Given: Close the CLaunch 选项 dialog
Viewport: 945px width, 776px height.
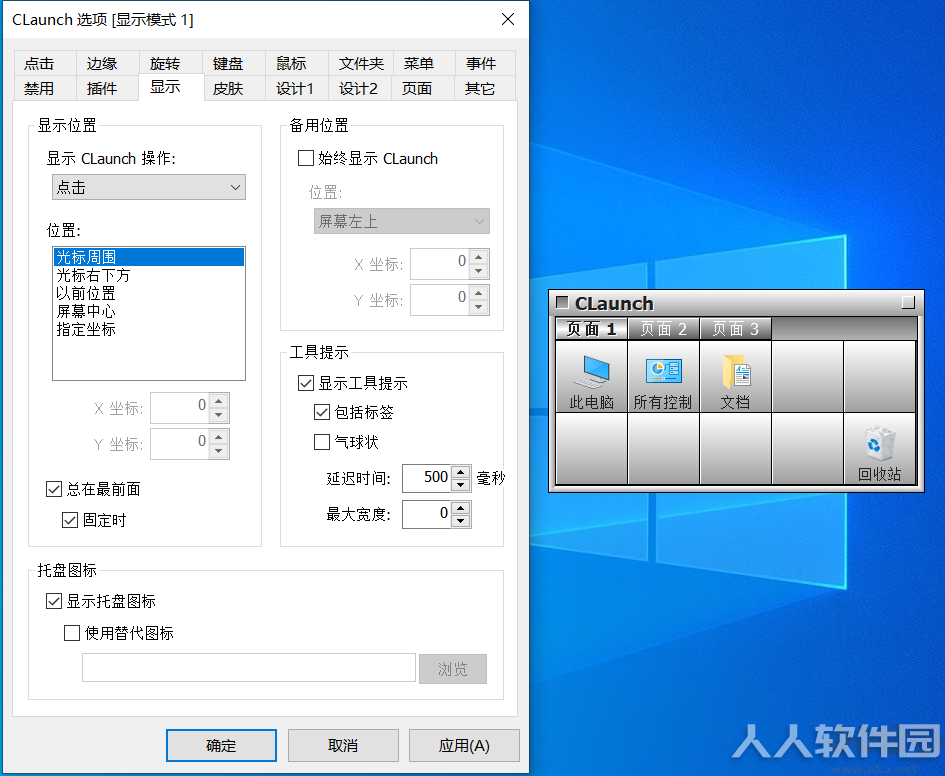Looking at the screenshot, I should click(x=508, y=19).
